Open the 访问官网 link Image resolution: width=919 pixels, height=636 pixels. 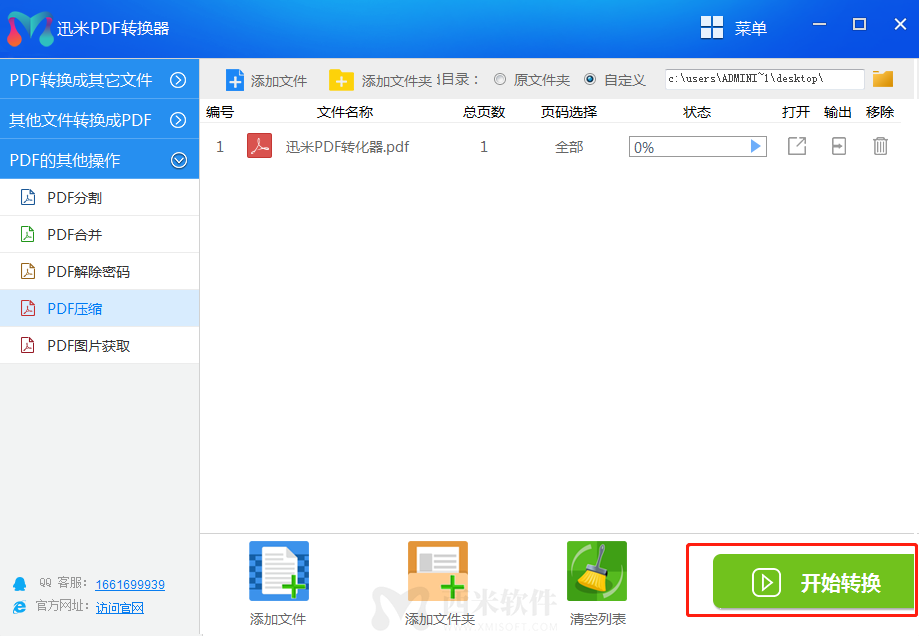click(120, 607)
